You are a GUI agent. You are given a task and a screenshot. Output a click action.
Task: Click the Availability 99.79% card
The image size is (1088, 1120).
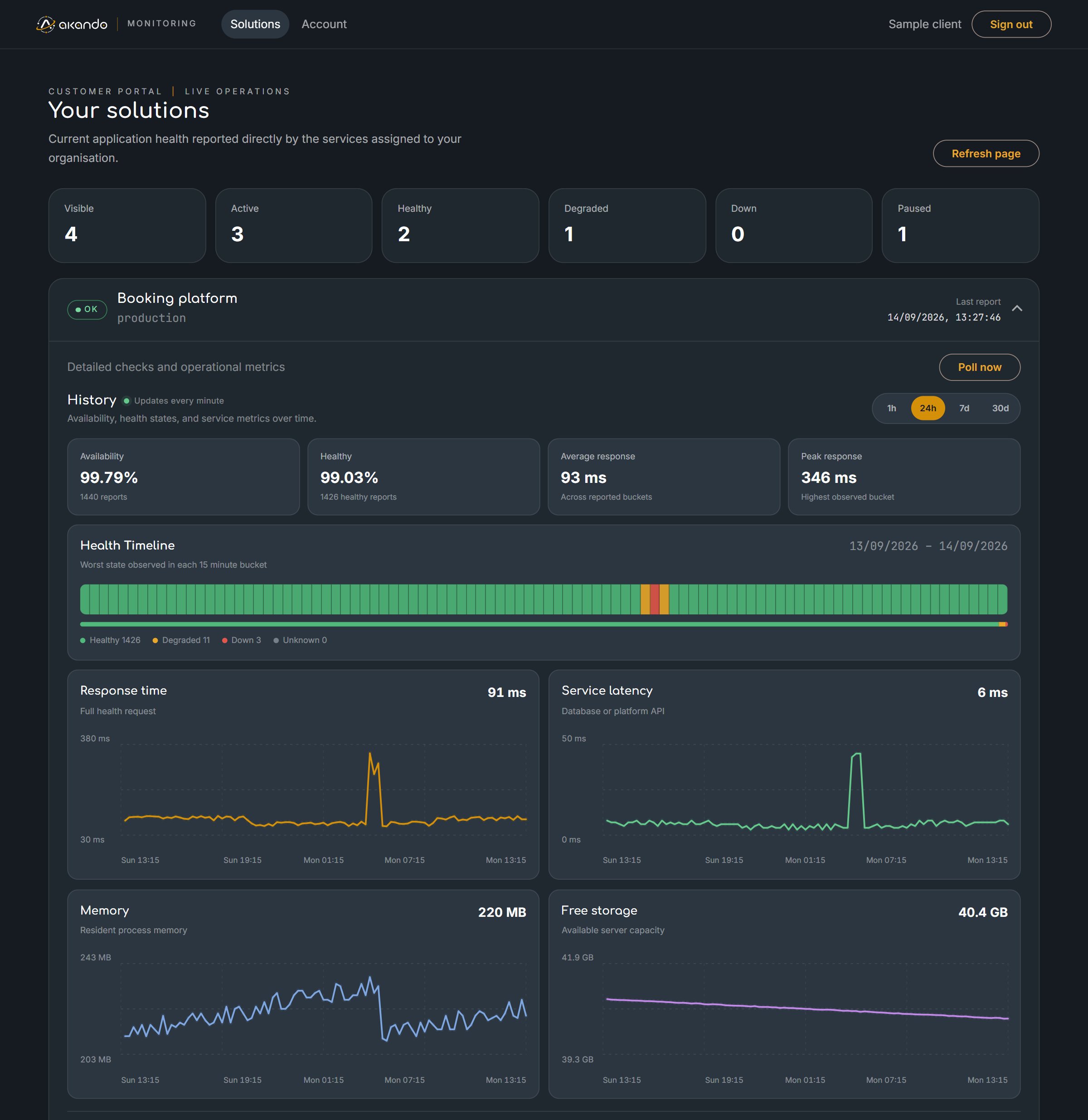point(184,477)
